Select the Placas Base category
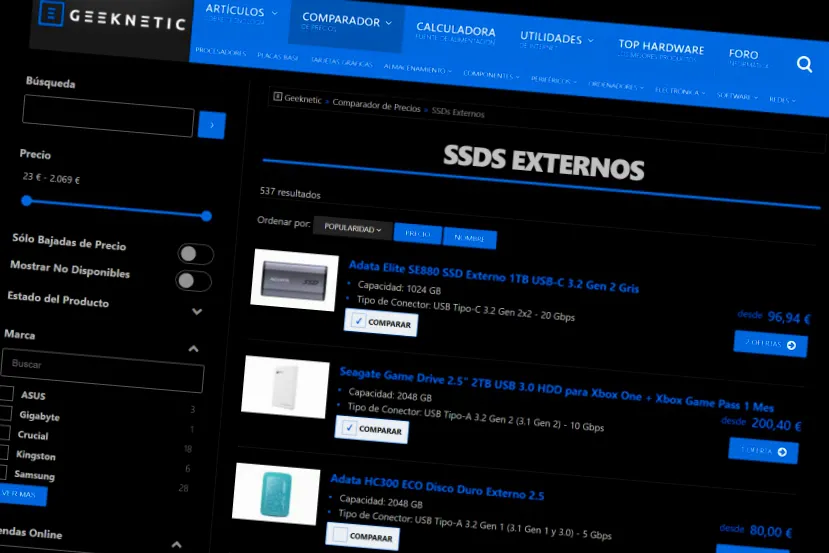 [278, 57]
